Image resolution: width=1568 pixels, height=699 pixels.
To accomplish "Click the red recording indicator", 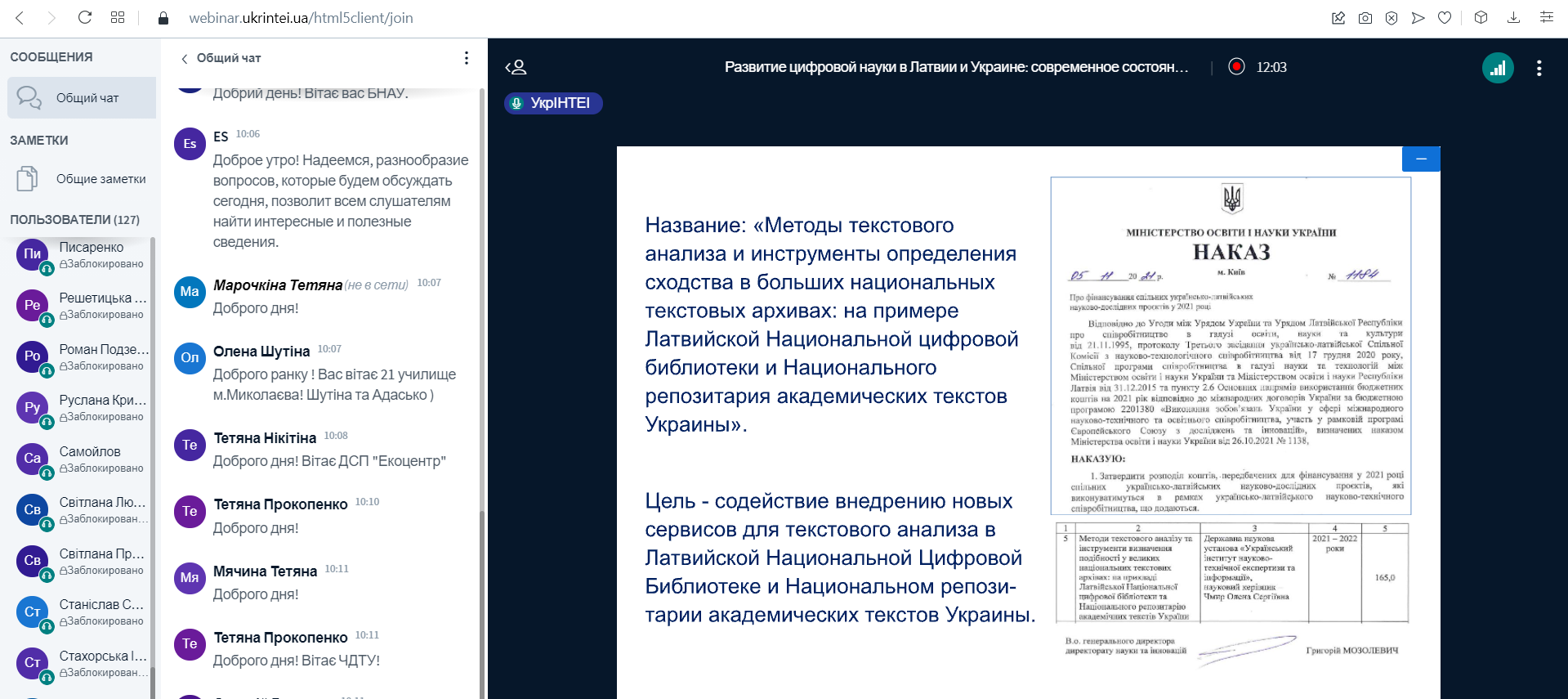I will click(x=1237, y=66).
